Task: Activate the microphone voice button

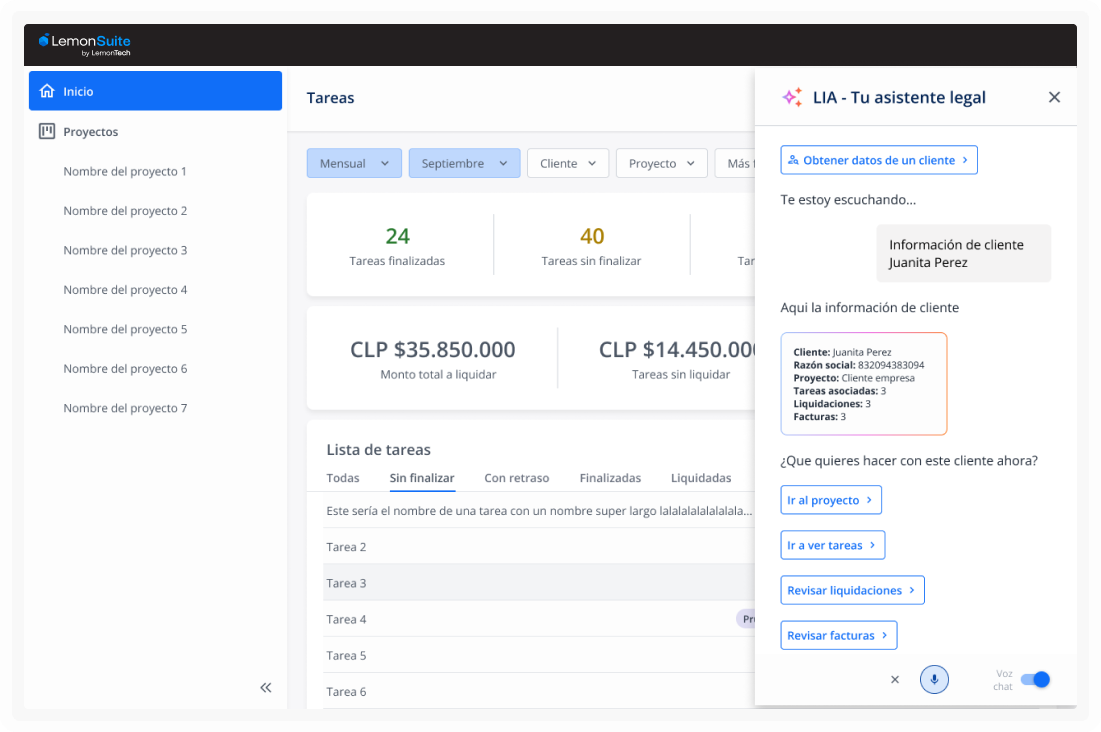Action: (934, 679)
